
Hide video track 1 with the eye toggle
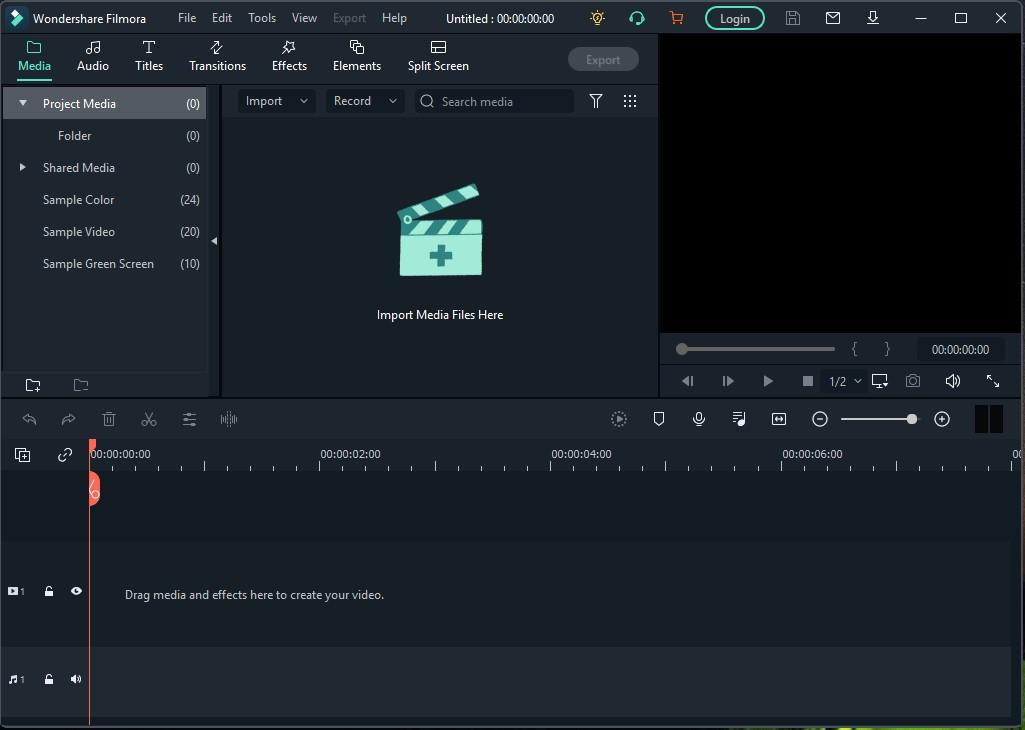(x=76, y=591)
